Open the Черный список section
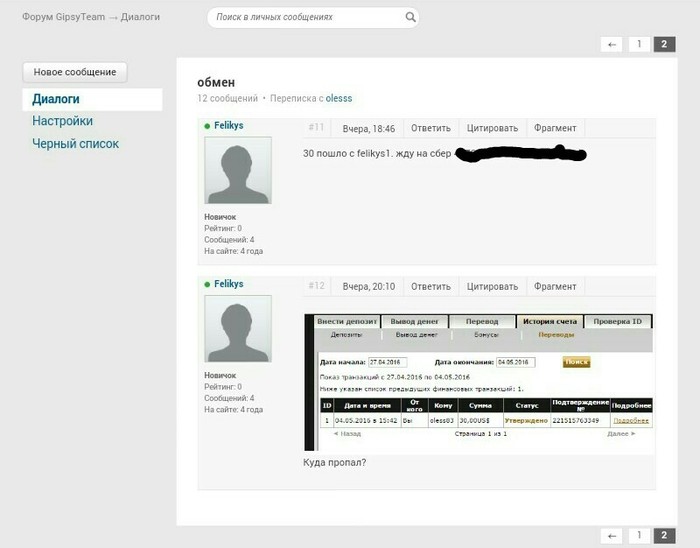 point(75,144)
